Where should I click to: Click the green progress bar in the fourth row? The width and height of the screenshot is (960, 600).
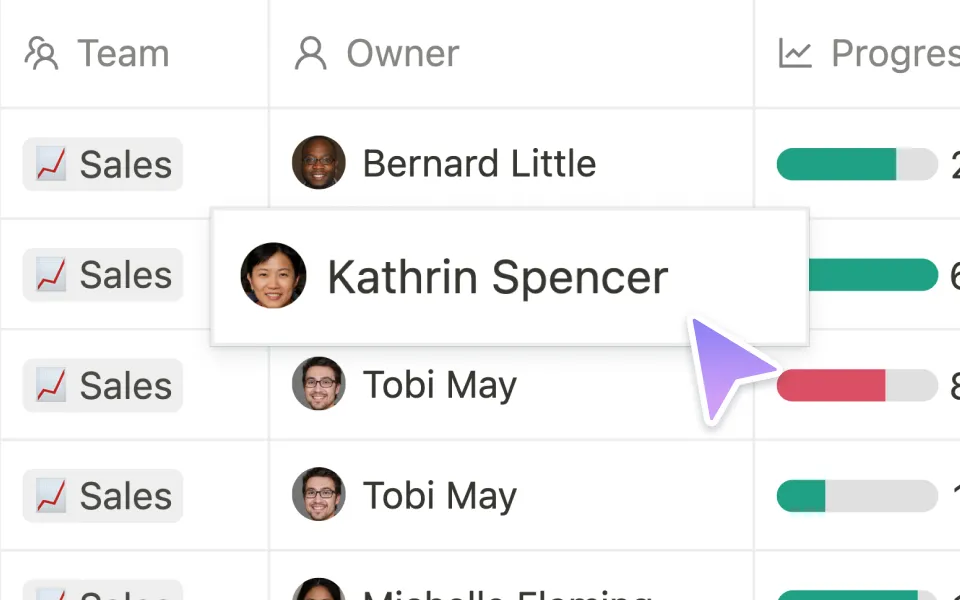point(855,495)
